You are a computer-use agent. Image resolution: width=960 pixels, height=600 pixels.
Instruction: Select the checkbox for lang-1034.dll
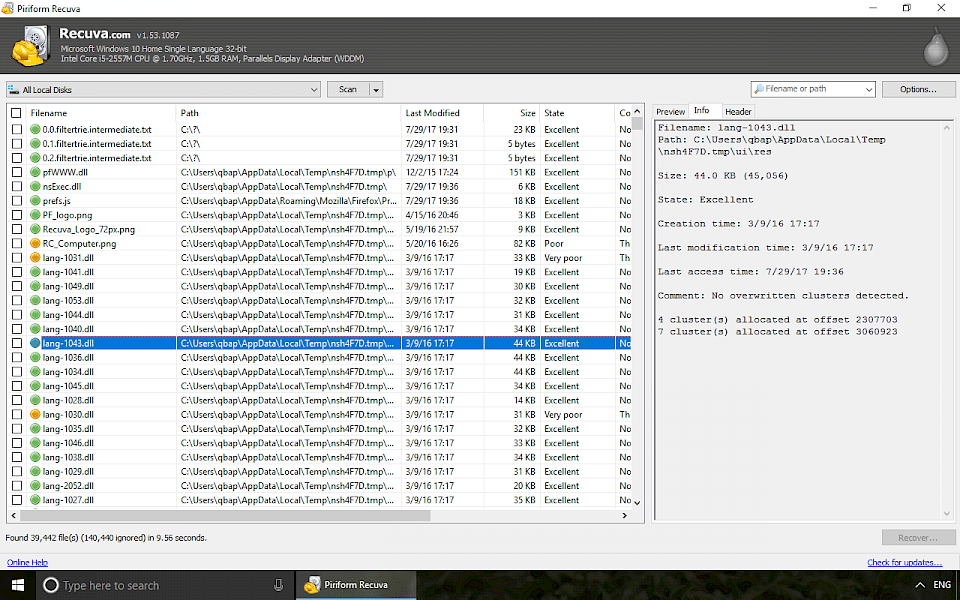pos(17,372)
